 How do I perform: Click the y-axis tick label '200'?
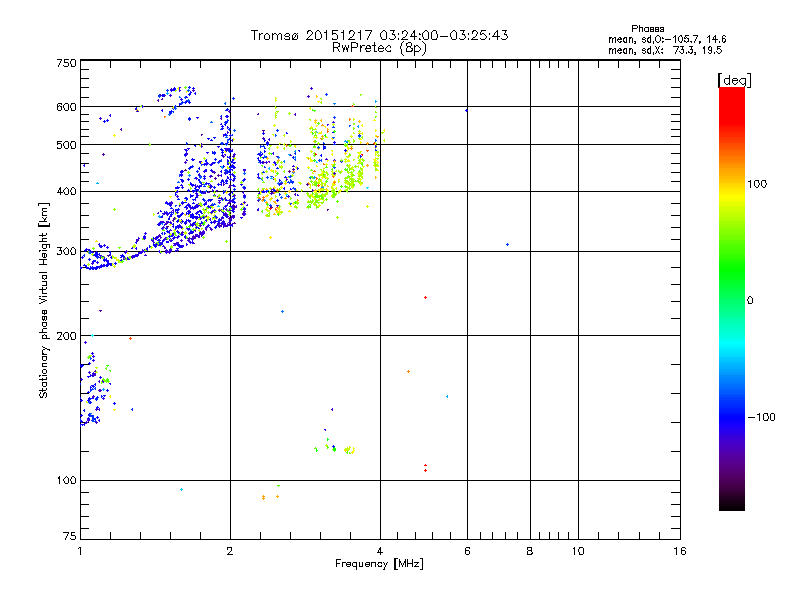66,336
